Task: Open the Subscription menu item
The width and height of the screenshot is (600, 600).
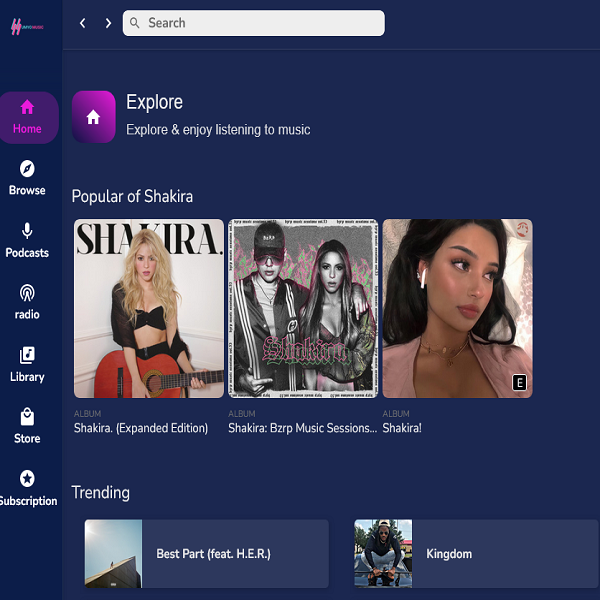Action: pos(28,501)
